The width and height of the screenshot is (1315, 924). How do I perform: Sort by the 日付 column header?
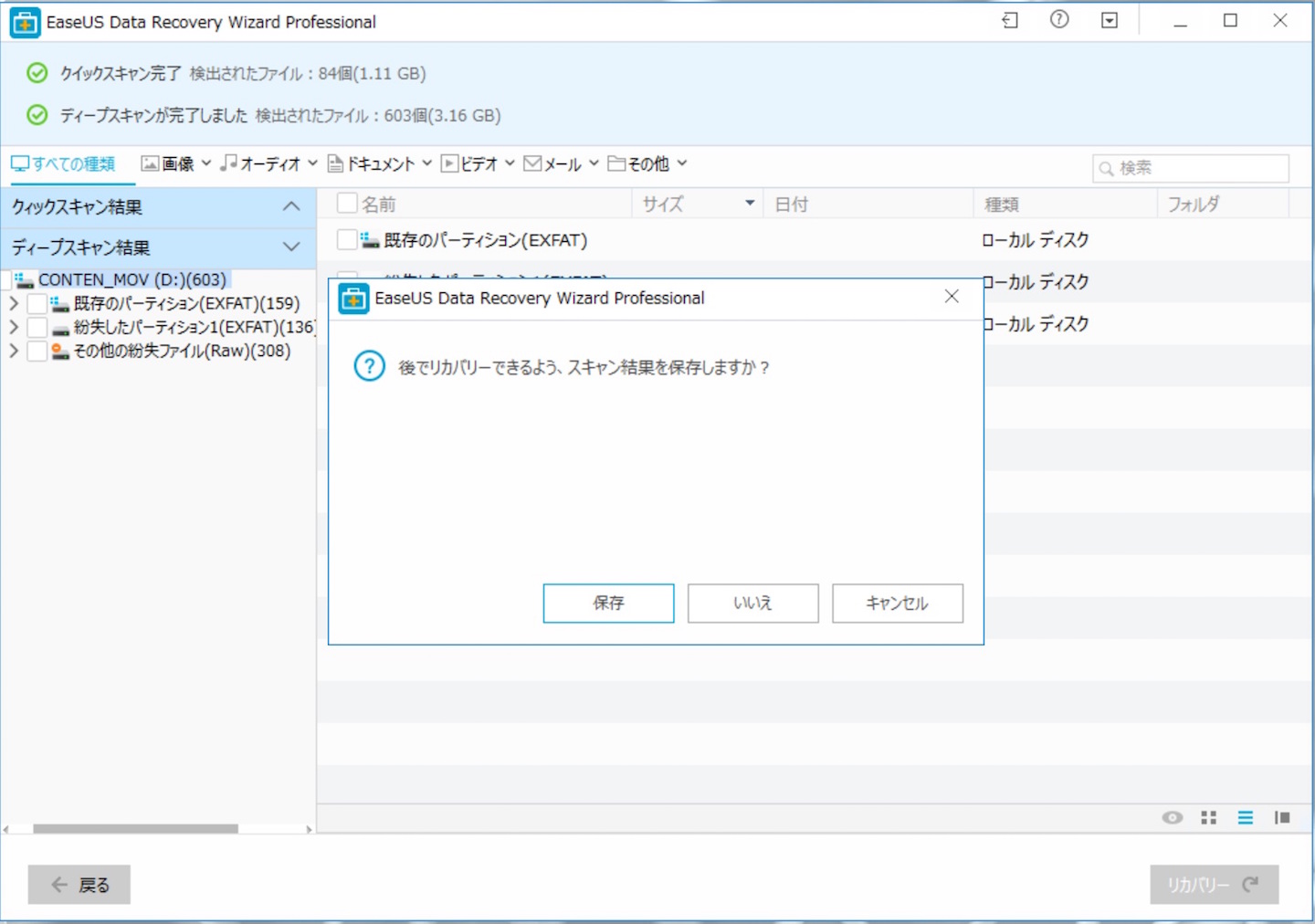click(868, 204)
